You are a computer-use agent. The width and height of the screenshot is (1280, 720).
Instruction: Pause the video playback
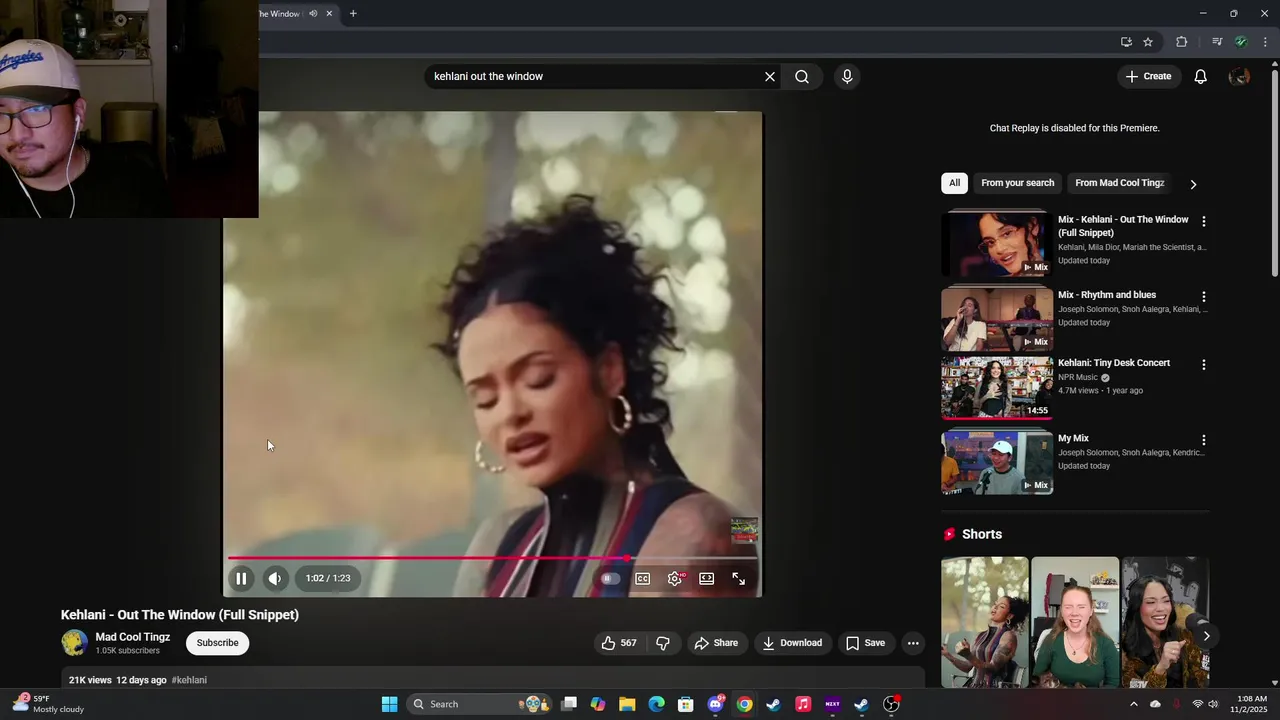[x=241, y=578]
